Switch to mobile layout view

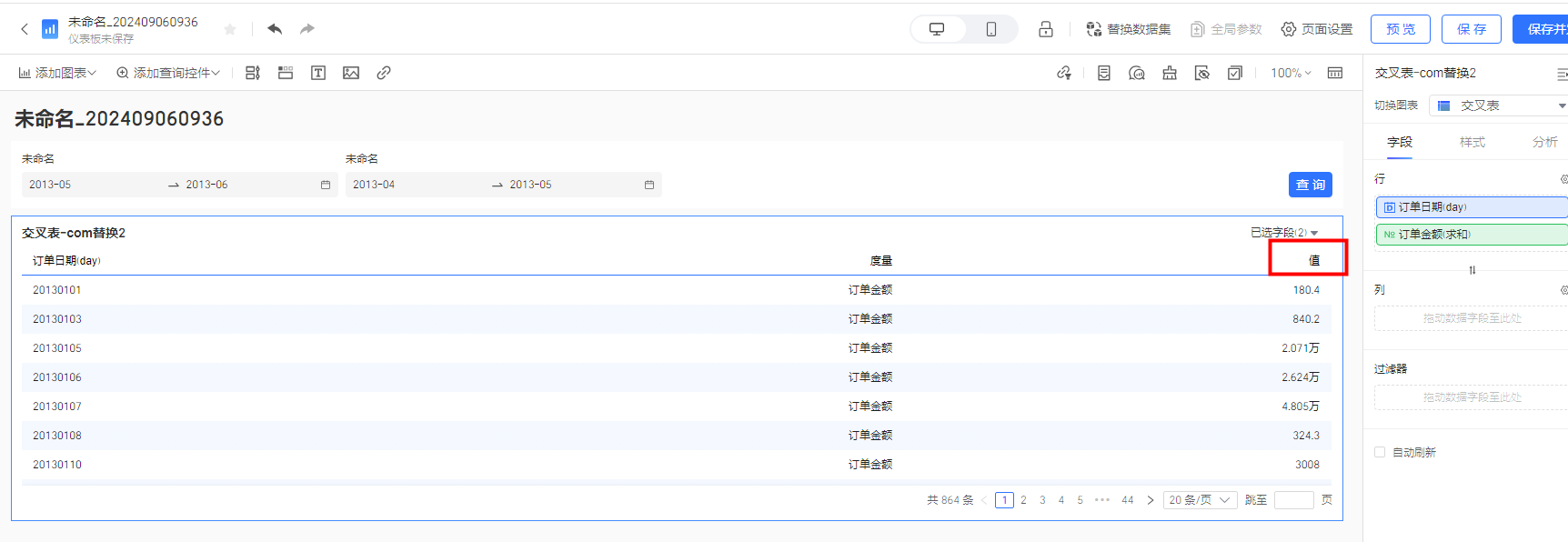[x=990, y=29]
